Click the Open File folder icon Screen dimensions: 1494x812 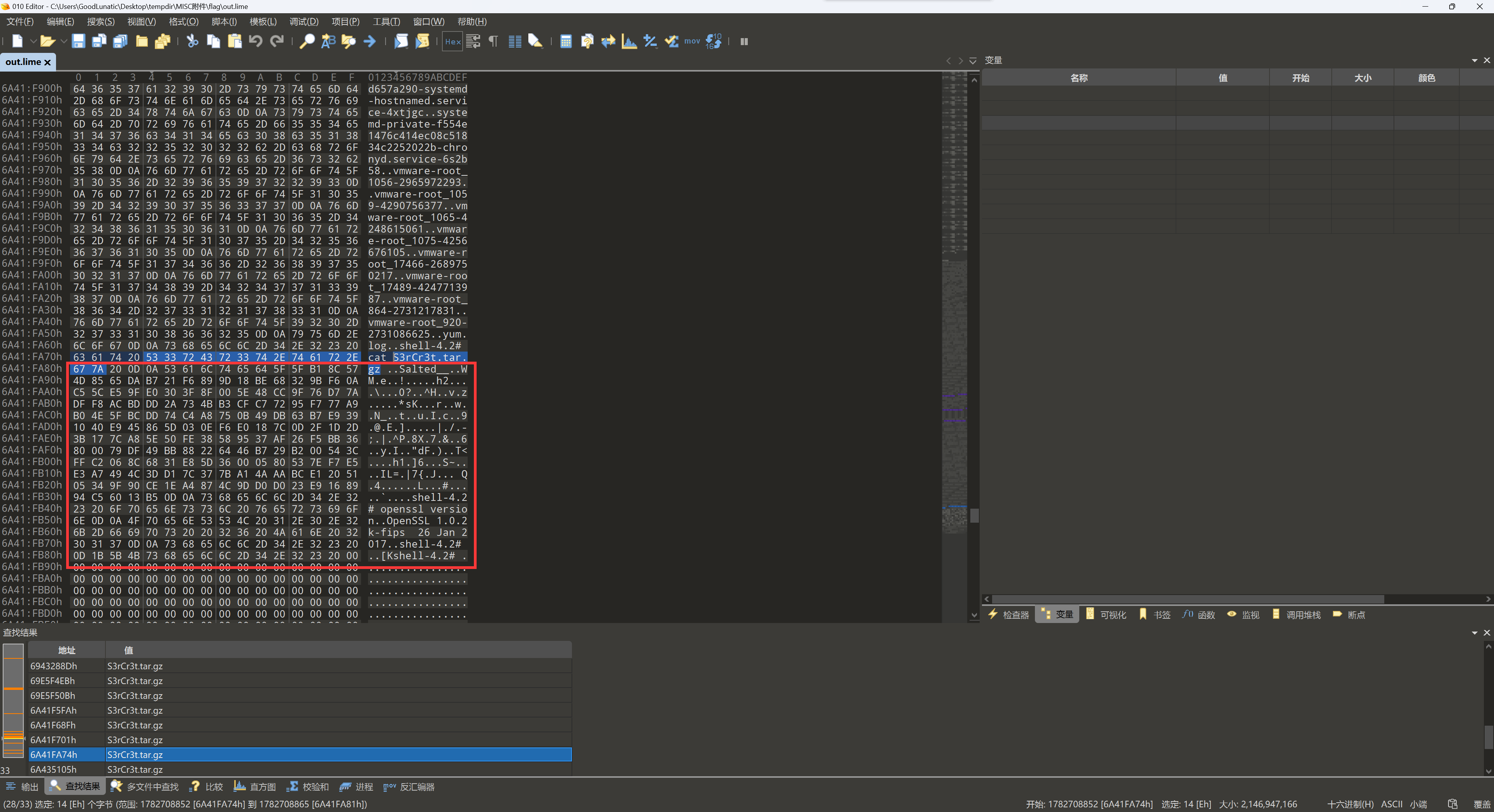point(47,41)
